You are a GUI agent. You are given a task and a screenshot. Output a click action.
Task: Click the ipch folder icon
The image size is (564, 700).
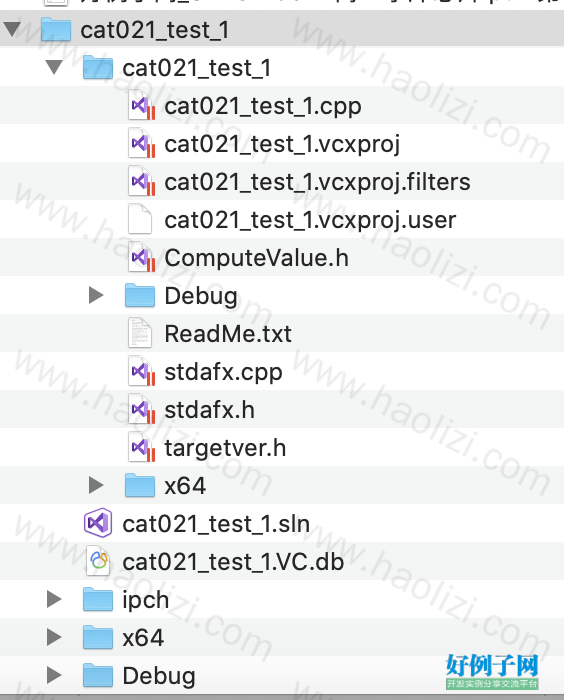[x=98, y=599]
